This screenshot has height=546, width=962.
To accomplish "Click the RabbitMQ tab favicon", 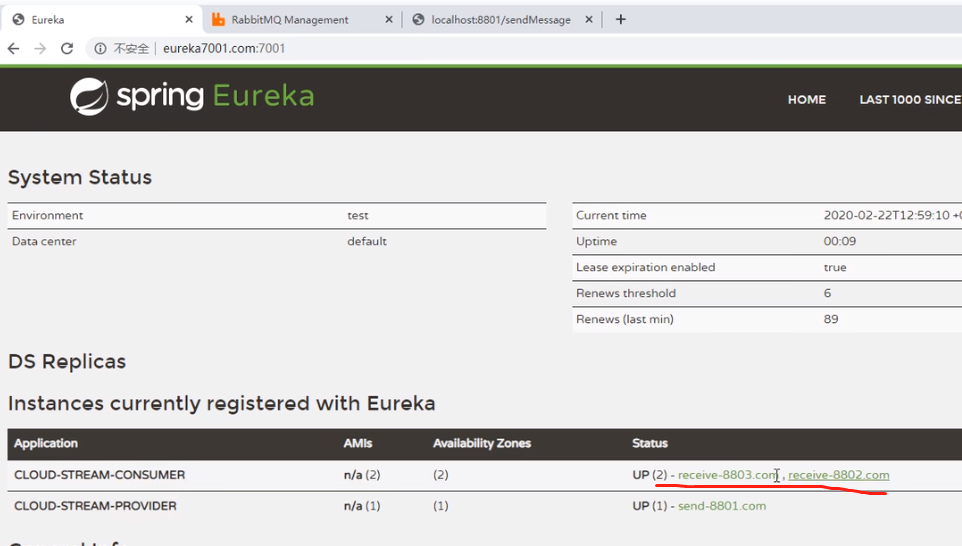I will 218,19.
